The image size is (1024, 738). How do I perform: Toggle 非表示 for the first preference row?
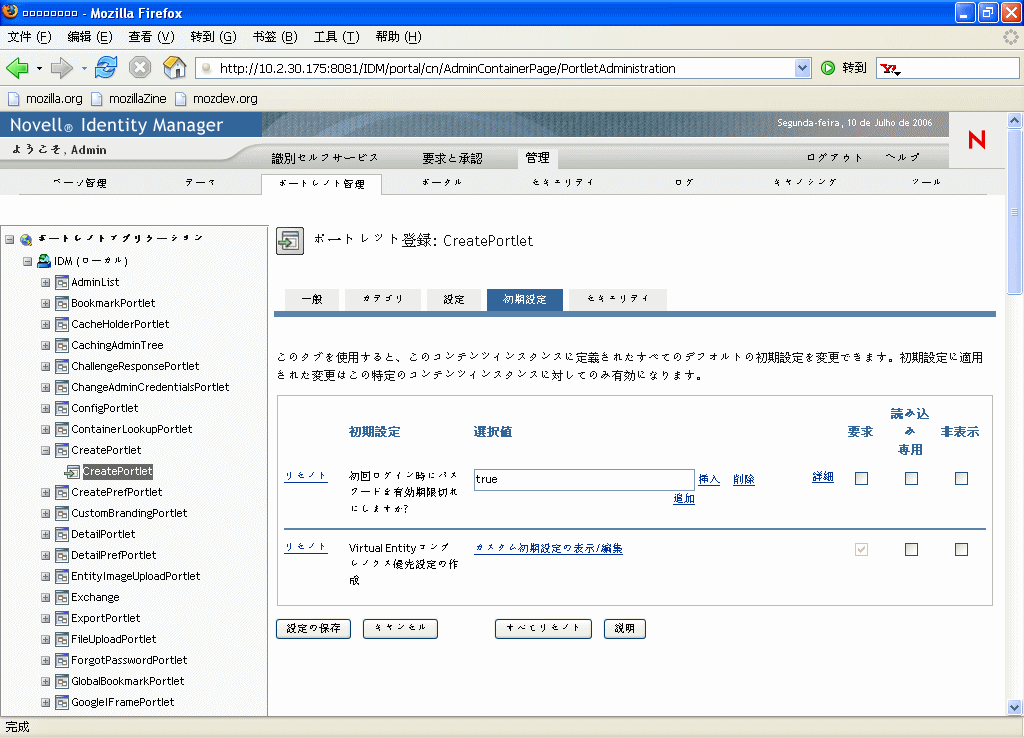coord(961,478)
